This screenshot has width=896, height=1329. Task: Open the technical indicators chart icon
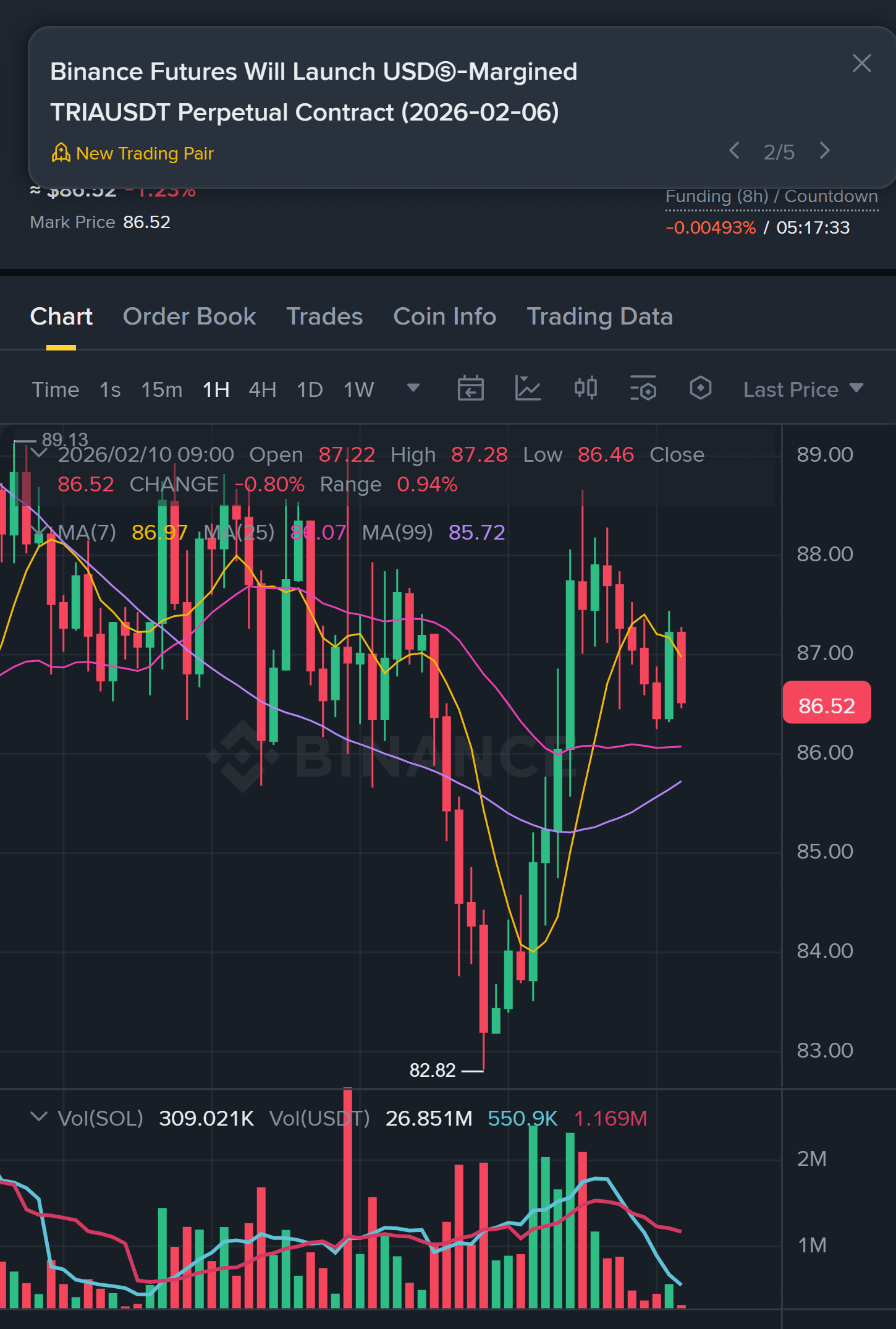[x=528, y=389]
